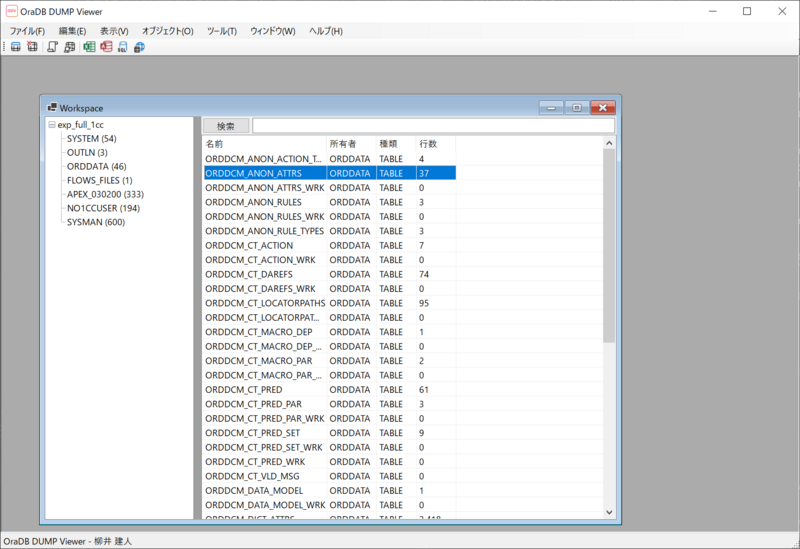
Task: Click the red table export icon
Action: tap(106, 47)
